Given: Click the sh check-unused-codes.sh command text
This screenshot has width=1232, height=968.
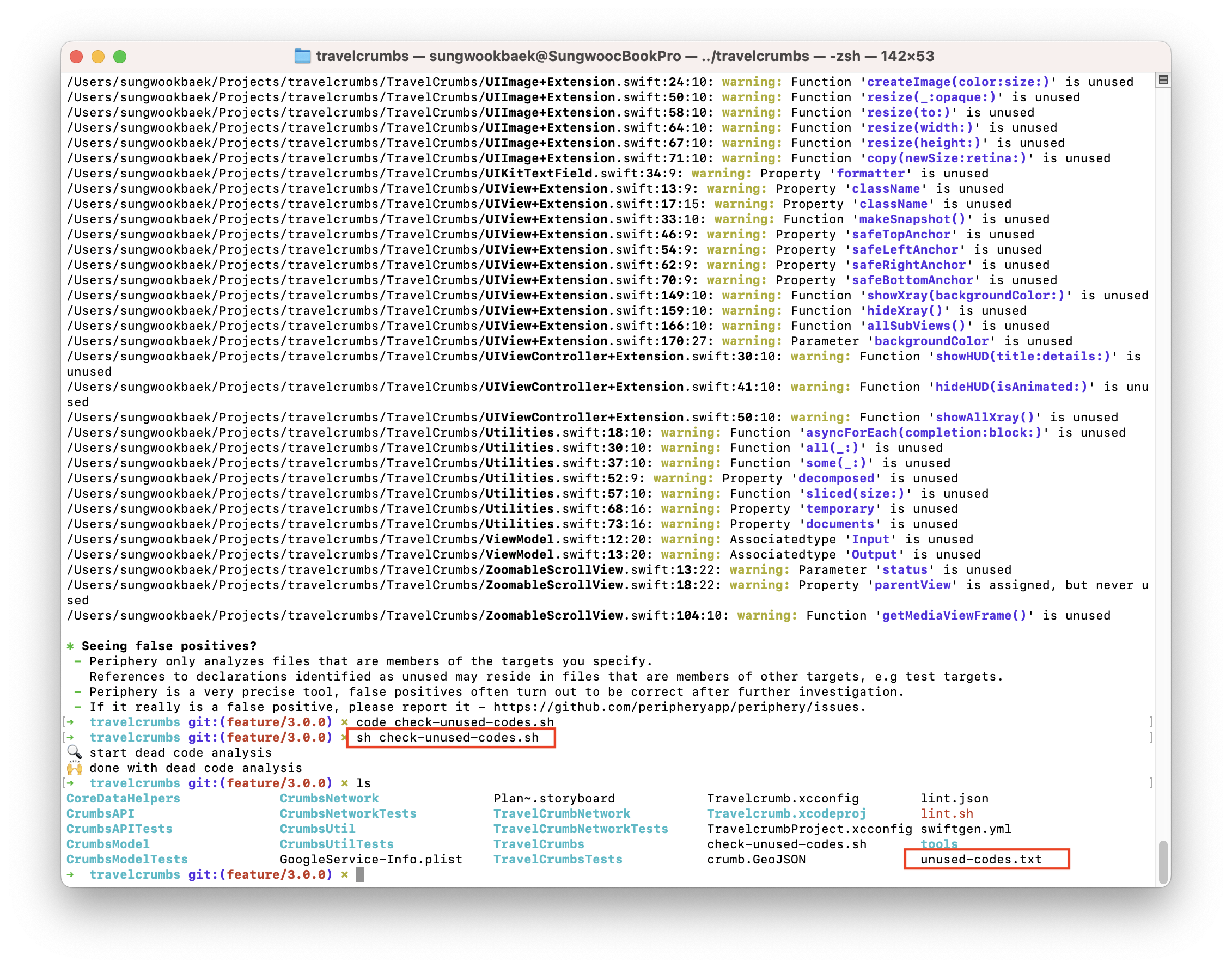Looking at the screenshot, I should click(x=447, y=737).
